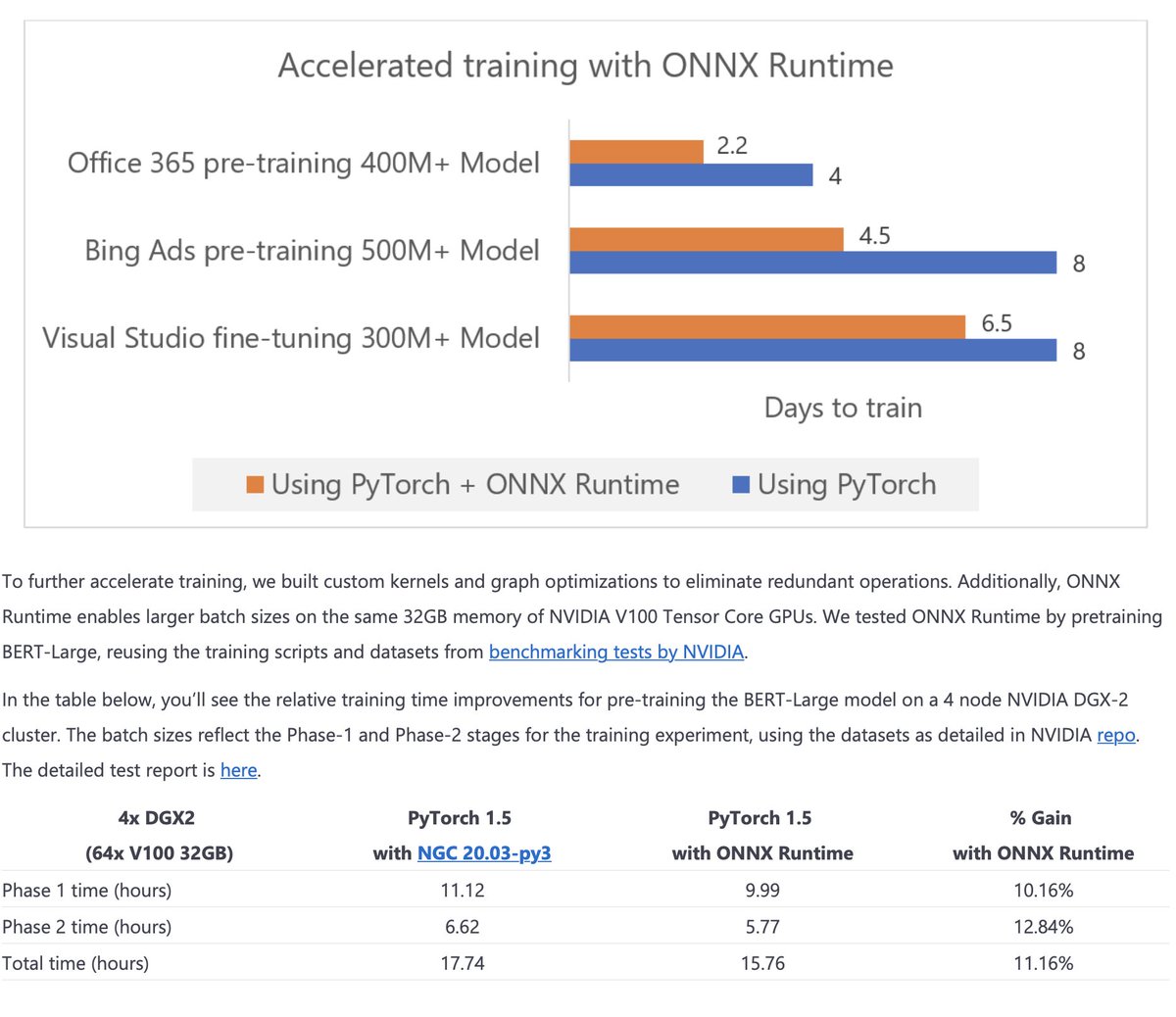Open the detailed test report 'here' link
This screenshot has height=1017, width=1176.
point(238,770)
